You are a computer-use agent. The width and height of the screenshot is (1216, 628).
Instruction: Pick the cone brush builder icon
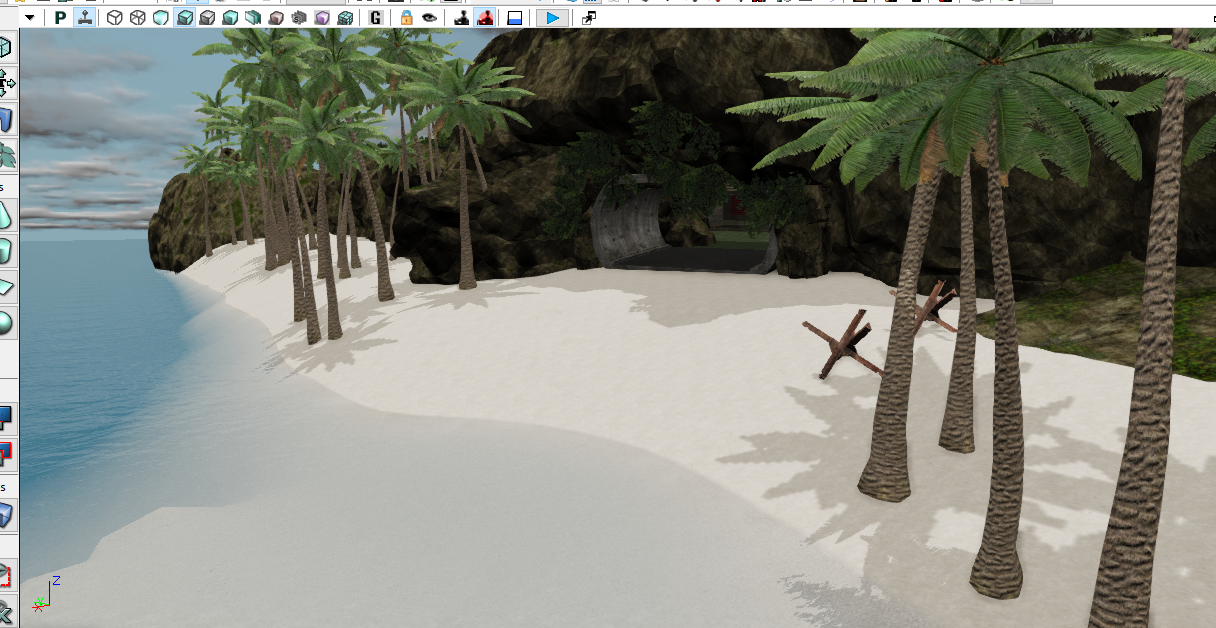[6, 215]
